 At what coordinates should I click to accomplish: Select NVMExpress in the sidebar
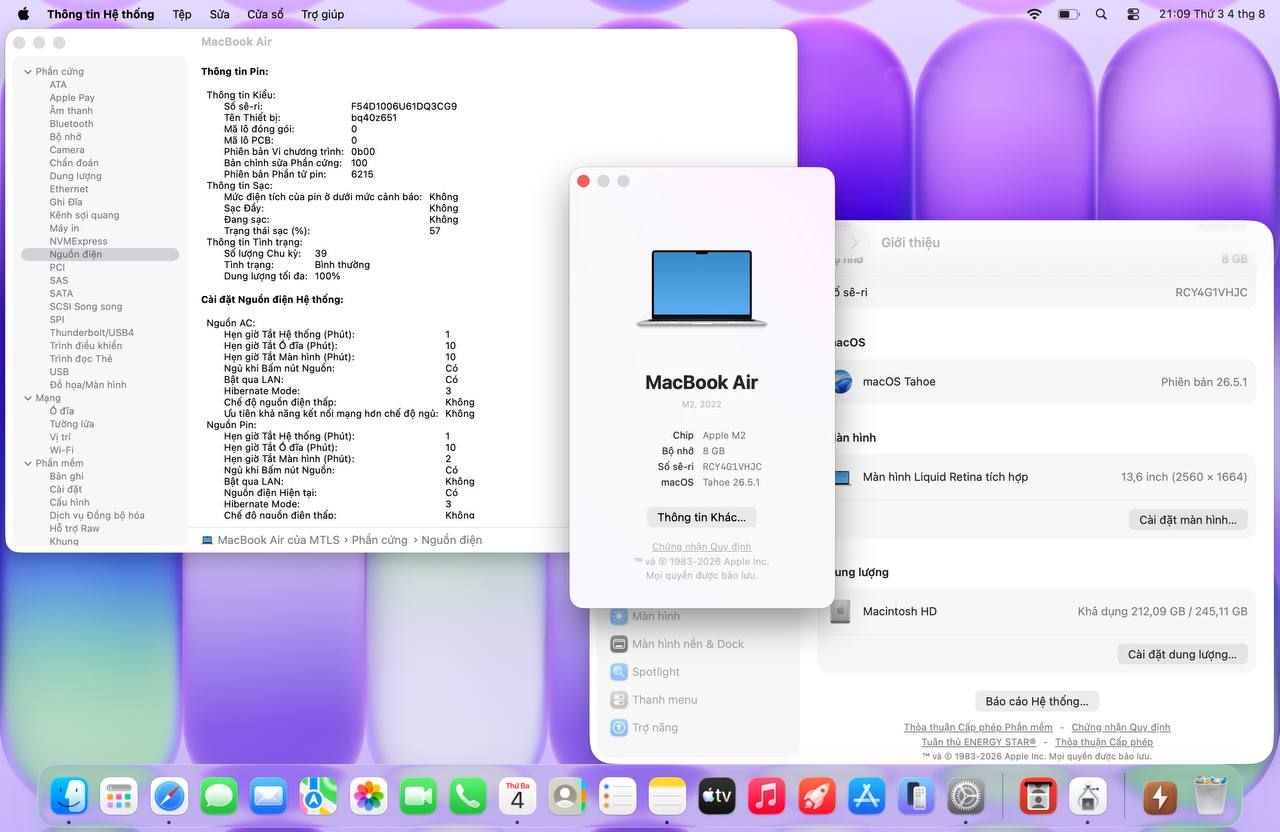point(78,241)
